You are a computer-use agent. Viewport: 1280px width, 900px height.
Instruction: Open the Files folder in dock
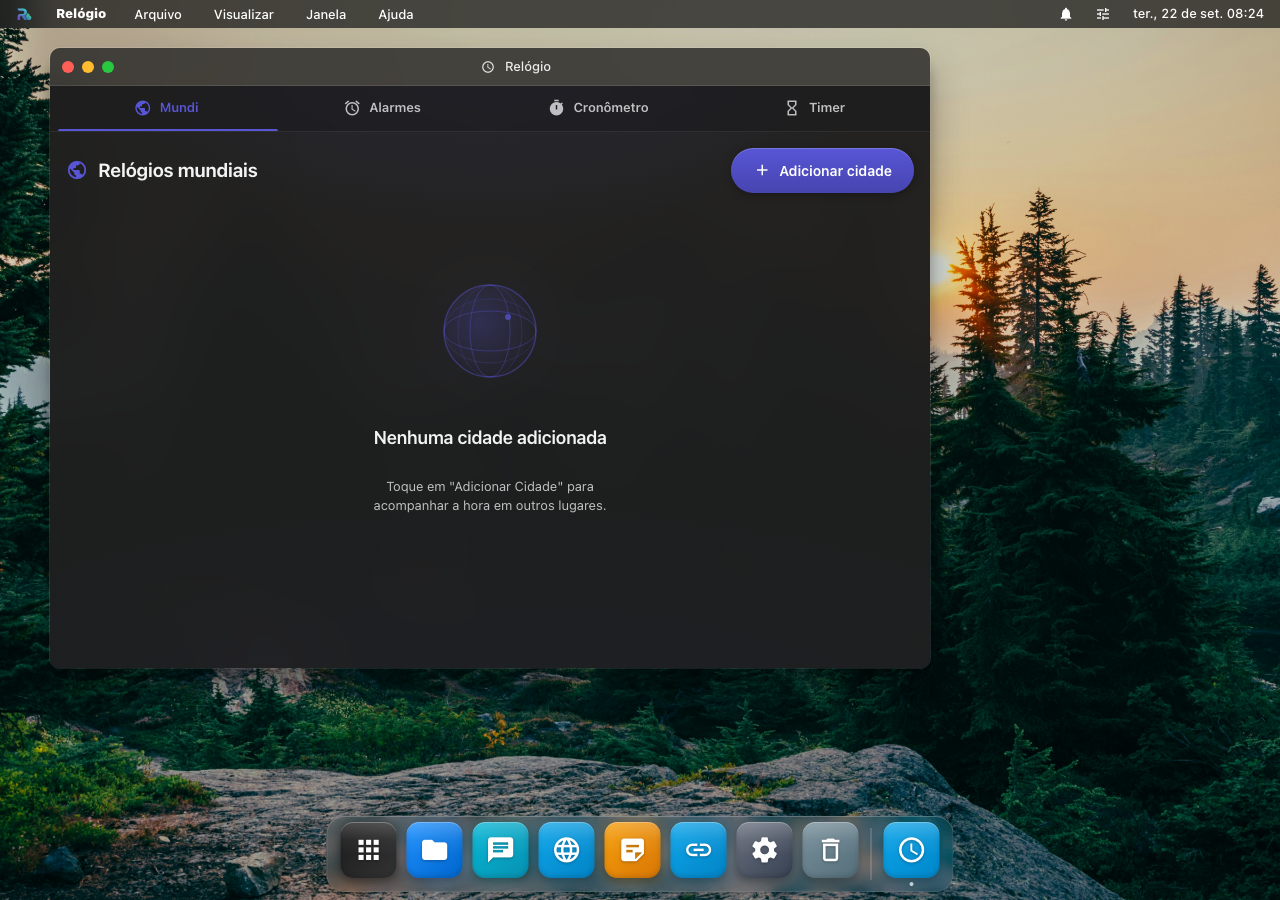pos(435,850)
